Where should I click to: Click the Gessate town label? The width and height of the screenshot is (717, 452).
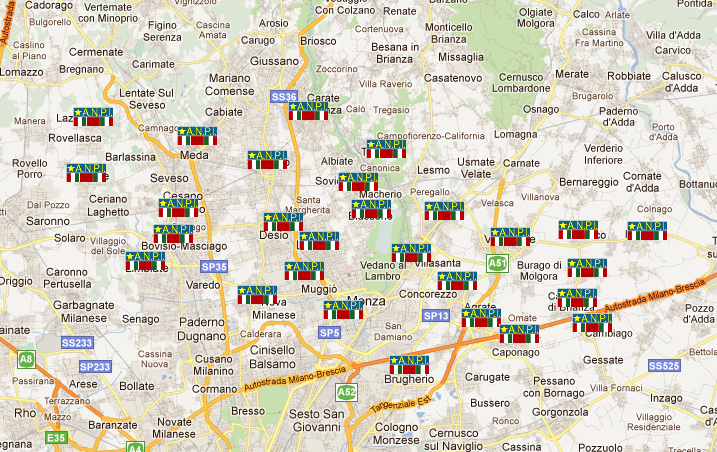point(603,360)
